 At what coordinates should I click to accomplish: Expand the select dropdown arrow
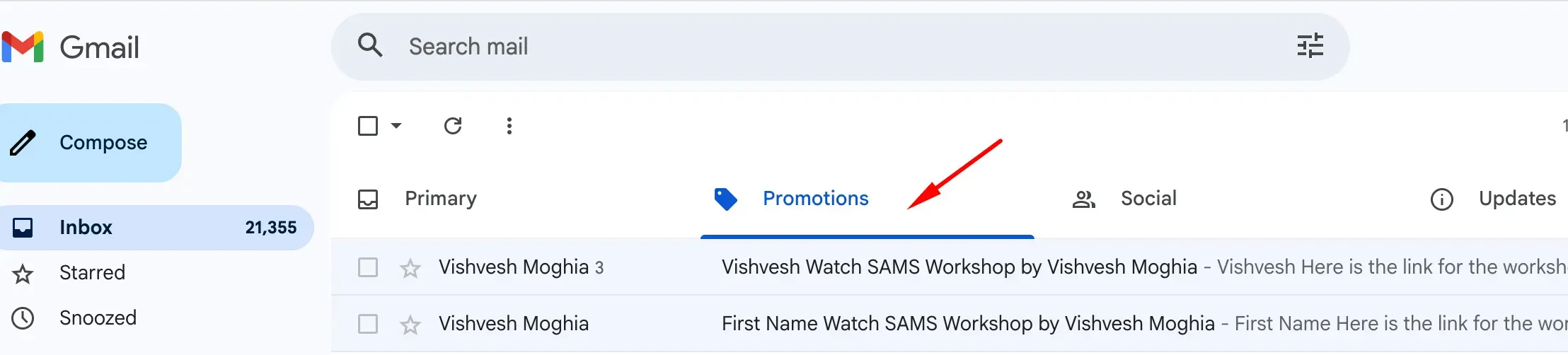(396, 126)
